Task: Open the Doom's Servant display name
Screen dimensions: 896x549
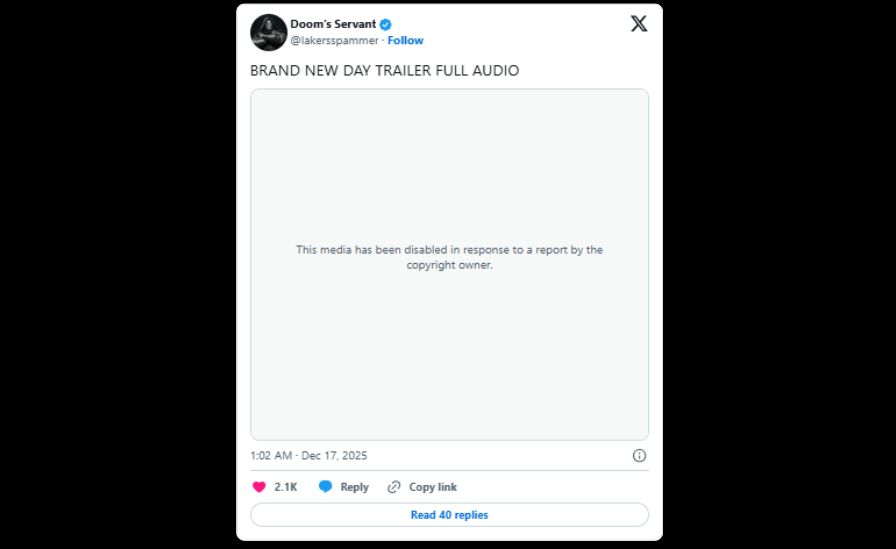Action: click(333, 24)
